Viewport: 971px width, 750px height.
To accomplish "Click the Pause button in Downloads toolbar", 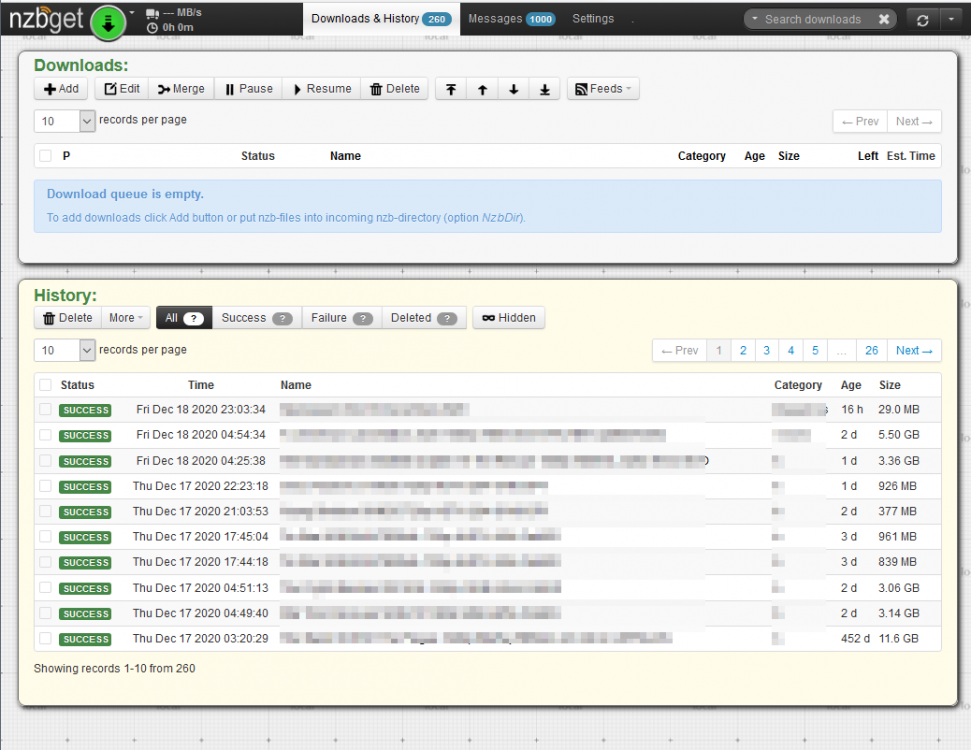I will coord(248,89).
